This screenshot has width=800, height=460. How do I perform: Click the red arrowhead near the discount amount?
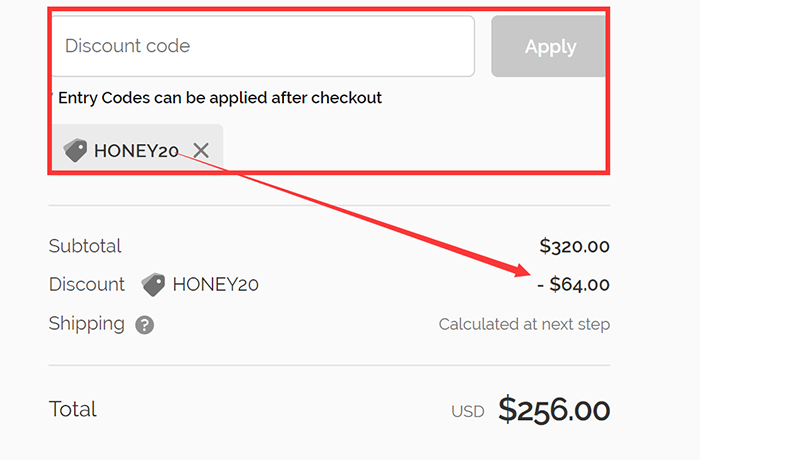(520, 270)
